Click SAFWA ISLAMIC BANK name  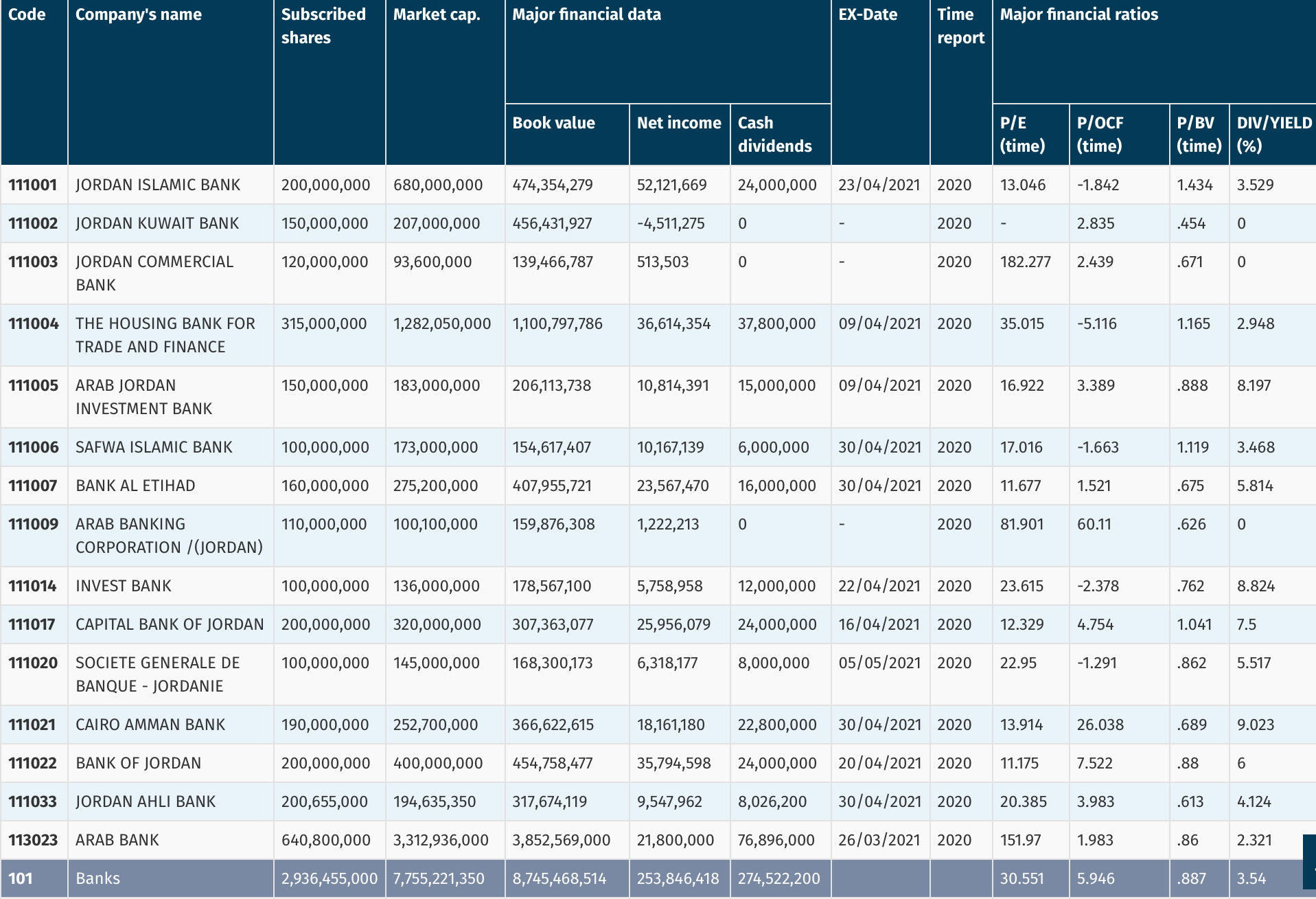coord(154,447)
